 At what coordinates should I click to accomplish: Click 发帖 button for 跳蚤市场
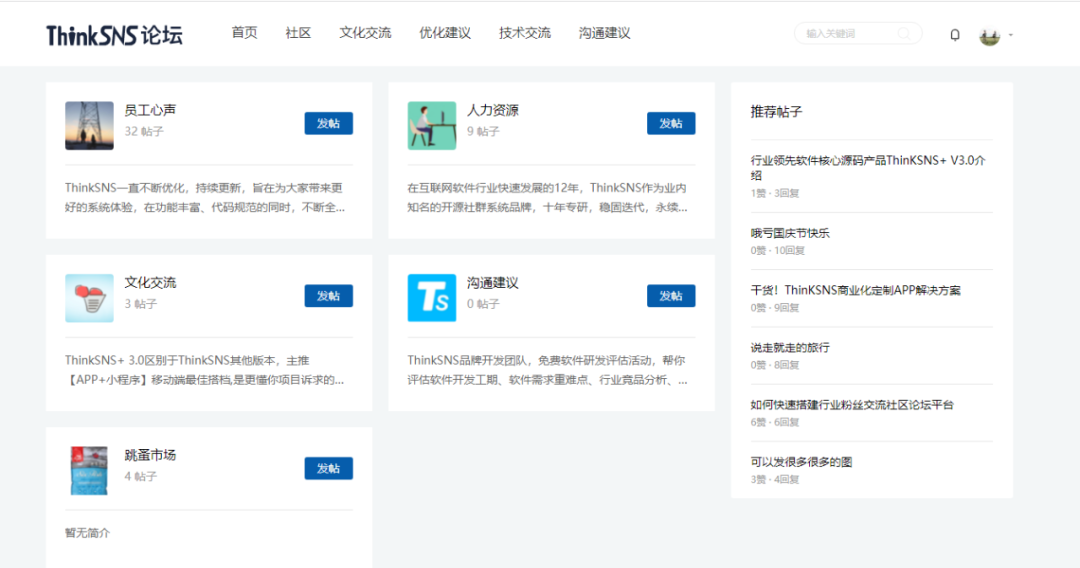coord(329,469)
